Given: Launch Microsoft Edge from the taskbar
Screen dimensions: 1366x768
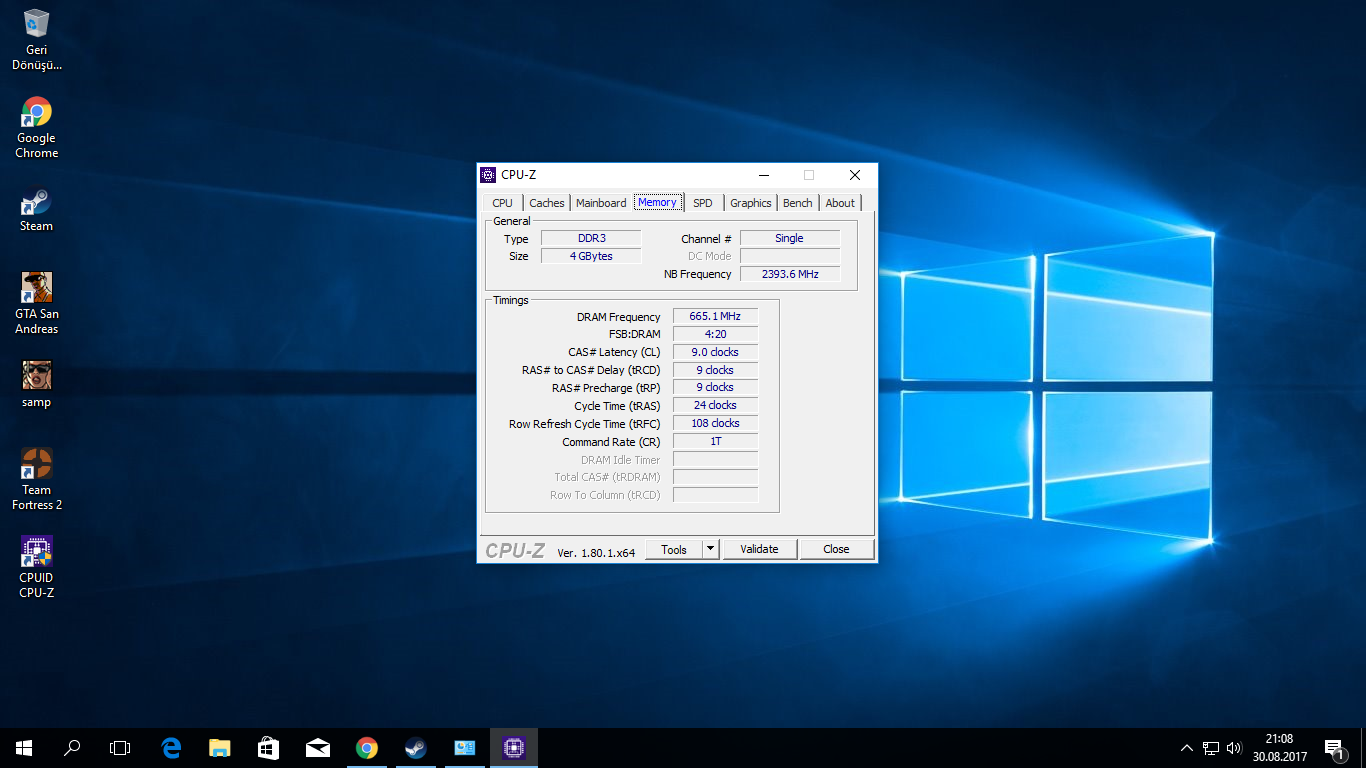Looking at the screenshot, I should 171,747.
